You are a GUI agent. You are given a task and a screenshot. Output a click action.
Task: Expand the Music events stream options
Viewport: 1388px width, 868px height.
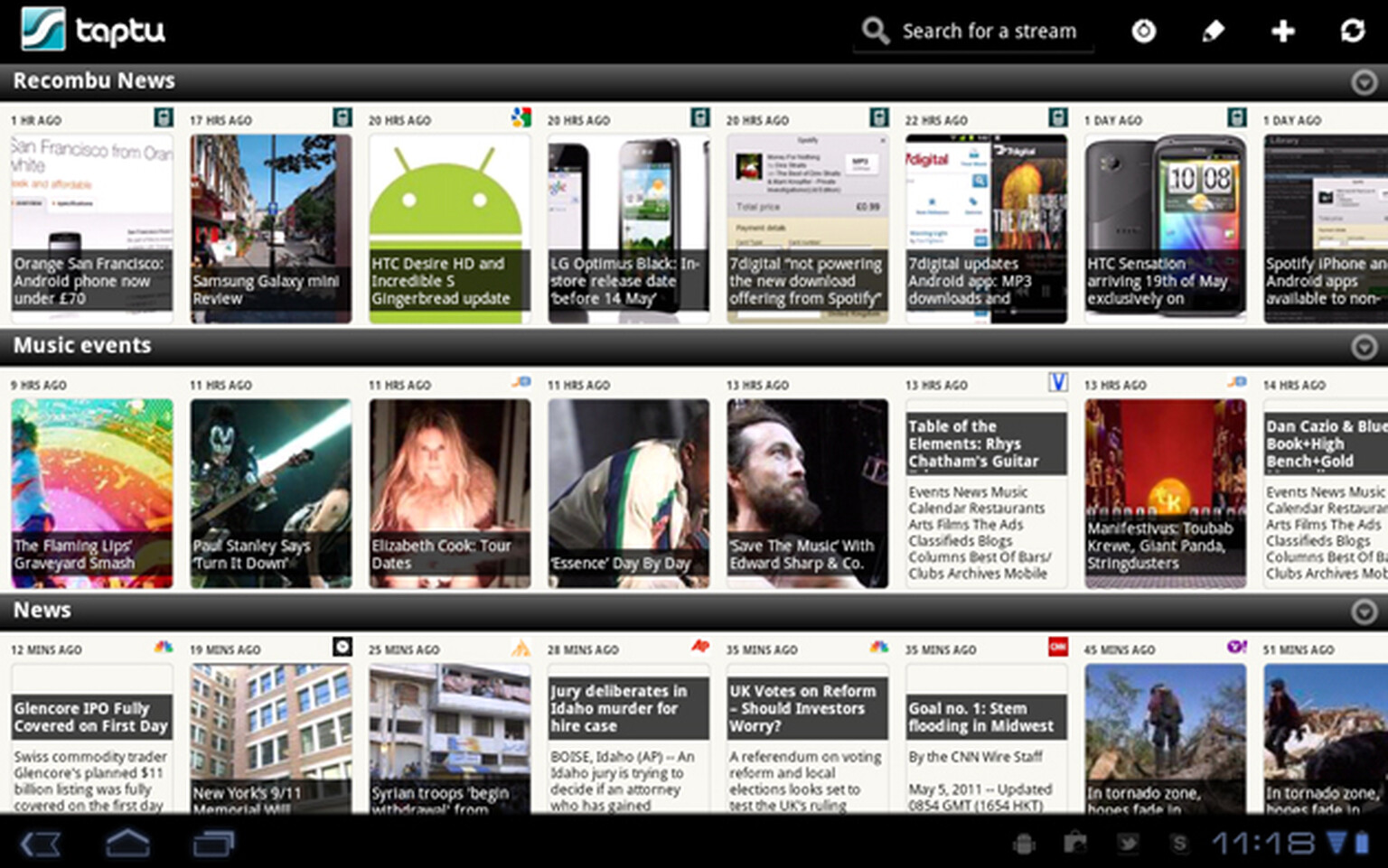coord(1365,347)
